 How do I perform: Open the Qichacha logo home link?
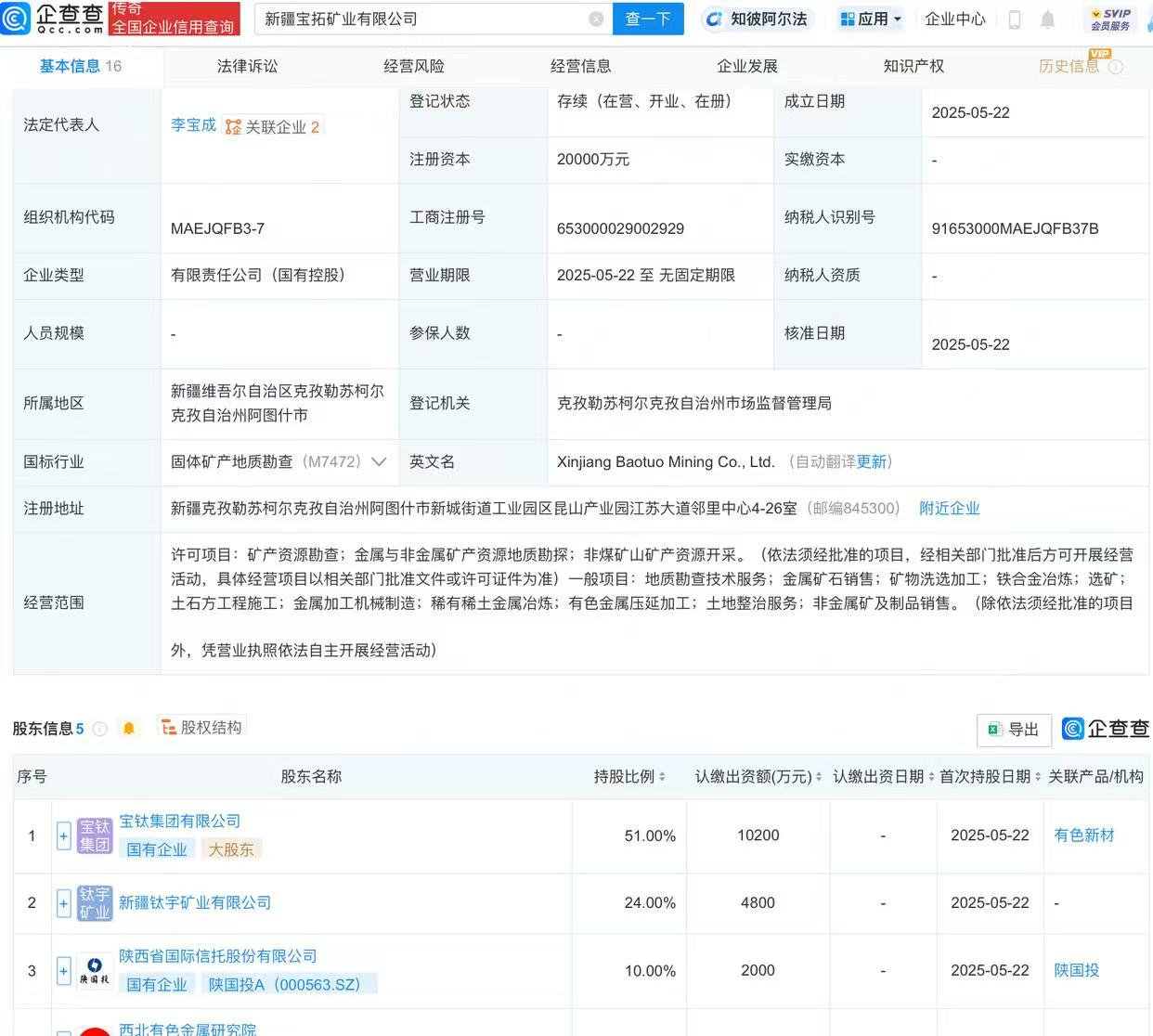53,19
